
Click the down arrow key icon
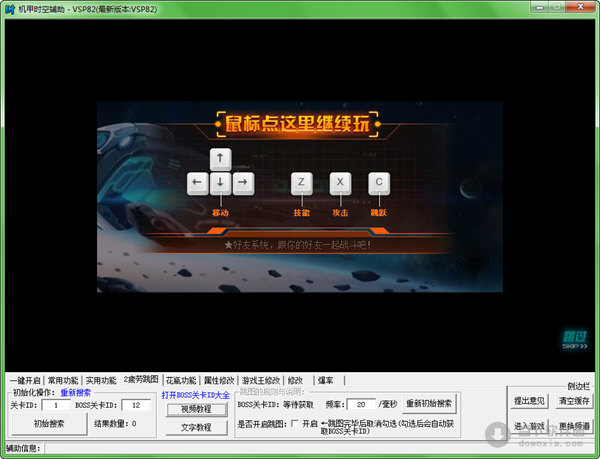[220, 183]
